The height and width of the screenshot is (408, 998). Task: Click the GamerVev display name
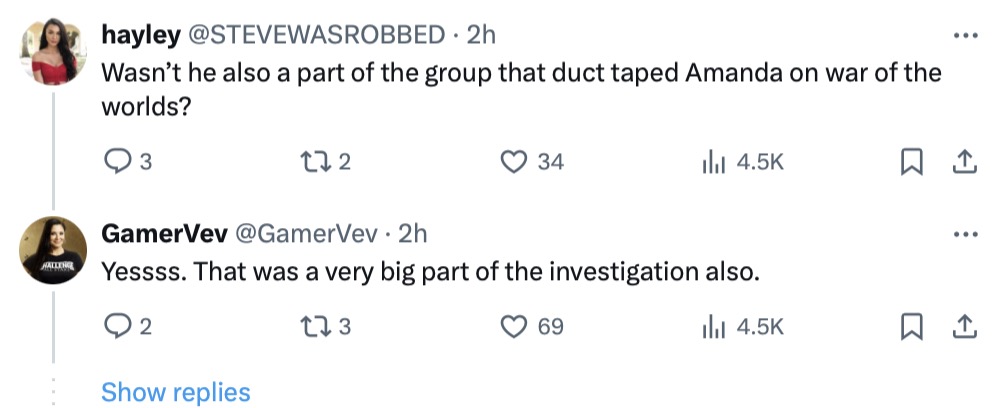tap(163, 234)
